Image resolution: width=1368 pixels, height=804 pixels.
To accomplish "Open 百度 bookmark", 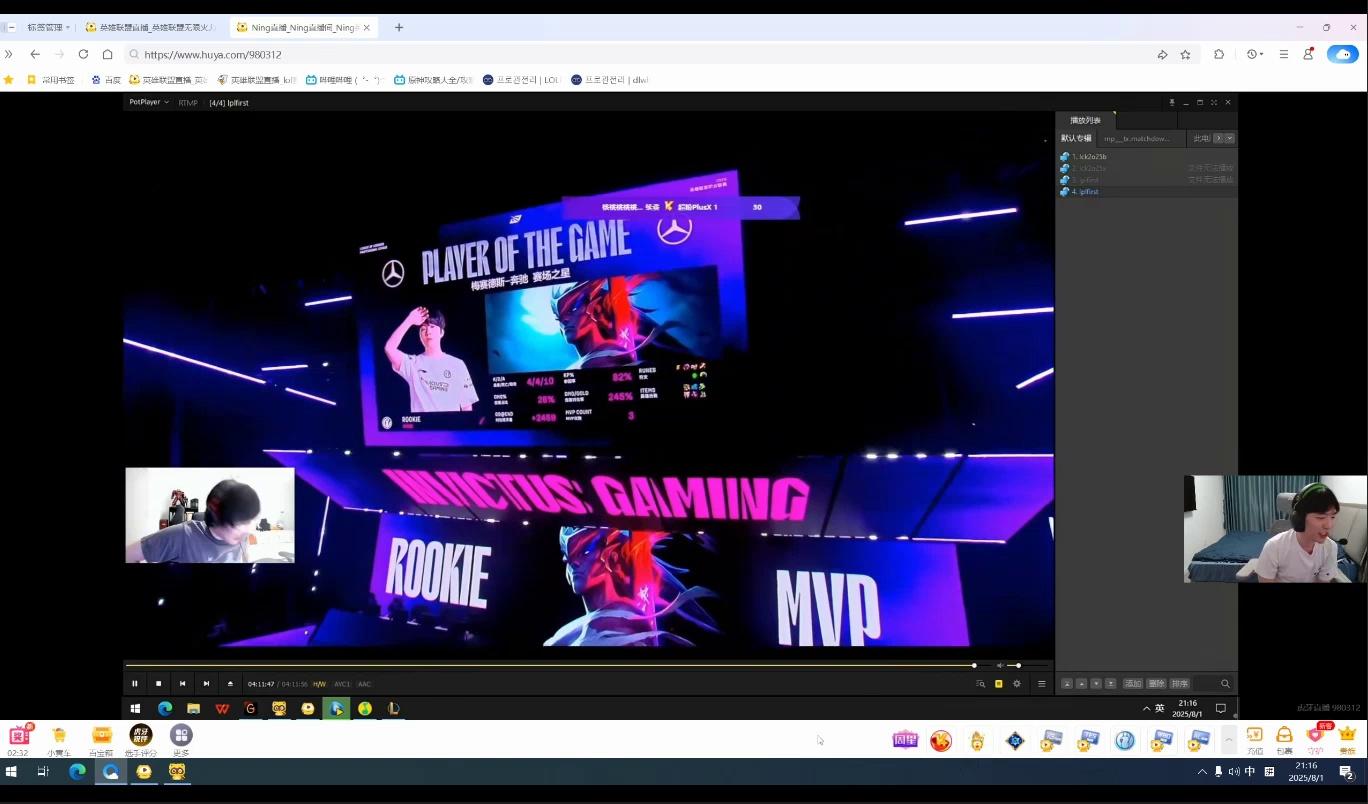I will pyautogui.click(x=106, y=79).
